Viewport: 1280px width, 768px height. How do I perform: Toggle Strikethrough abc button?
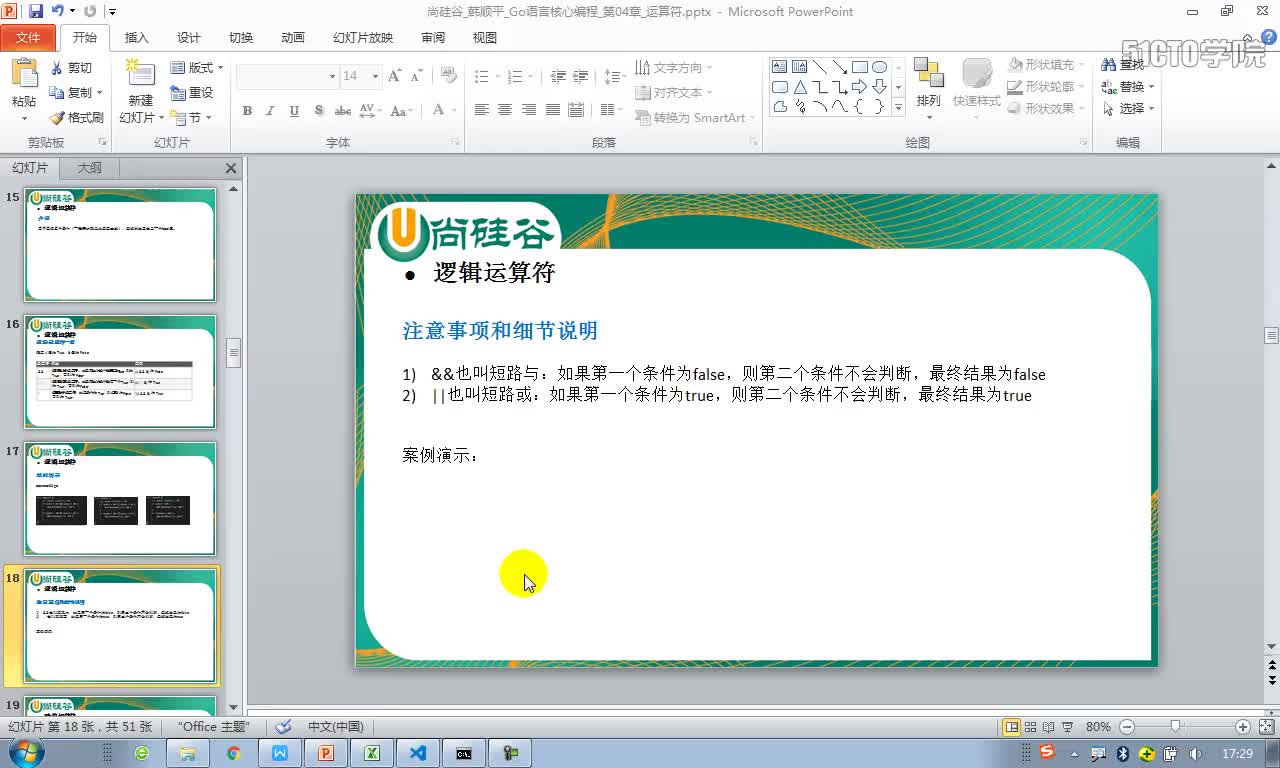click(343, 110)
